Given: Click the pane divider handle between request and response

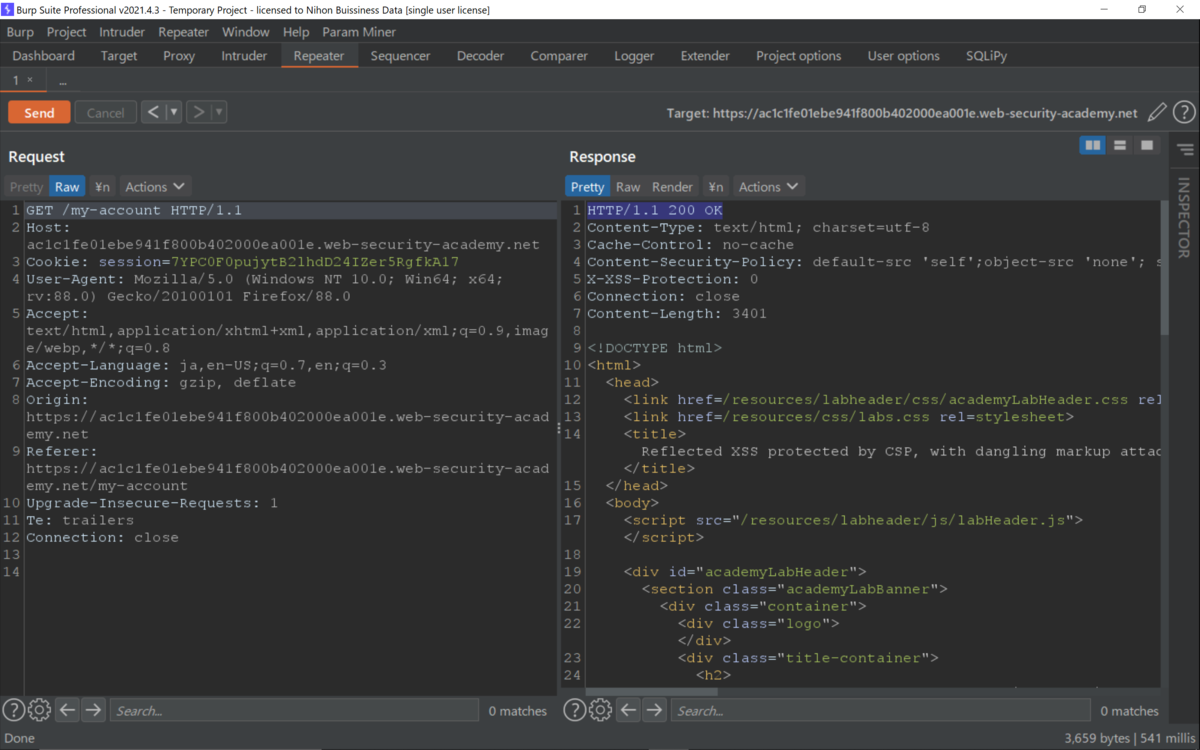Looking at the screenshot, I should (559, 428).
